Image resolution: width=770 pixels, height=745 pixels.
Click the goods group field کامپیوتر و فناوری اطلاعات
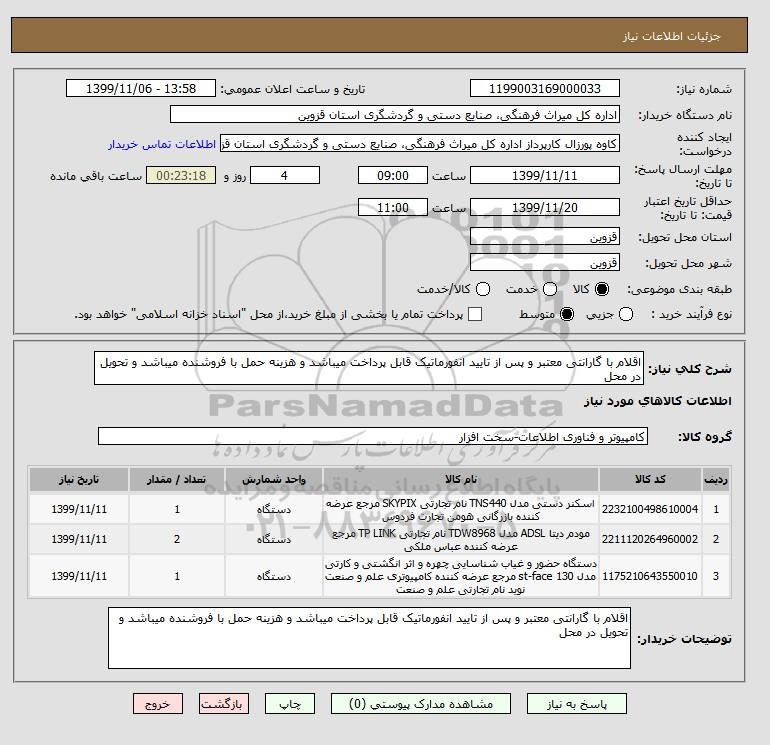point(373,437)
